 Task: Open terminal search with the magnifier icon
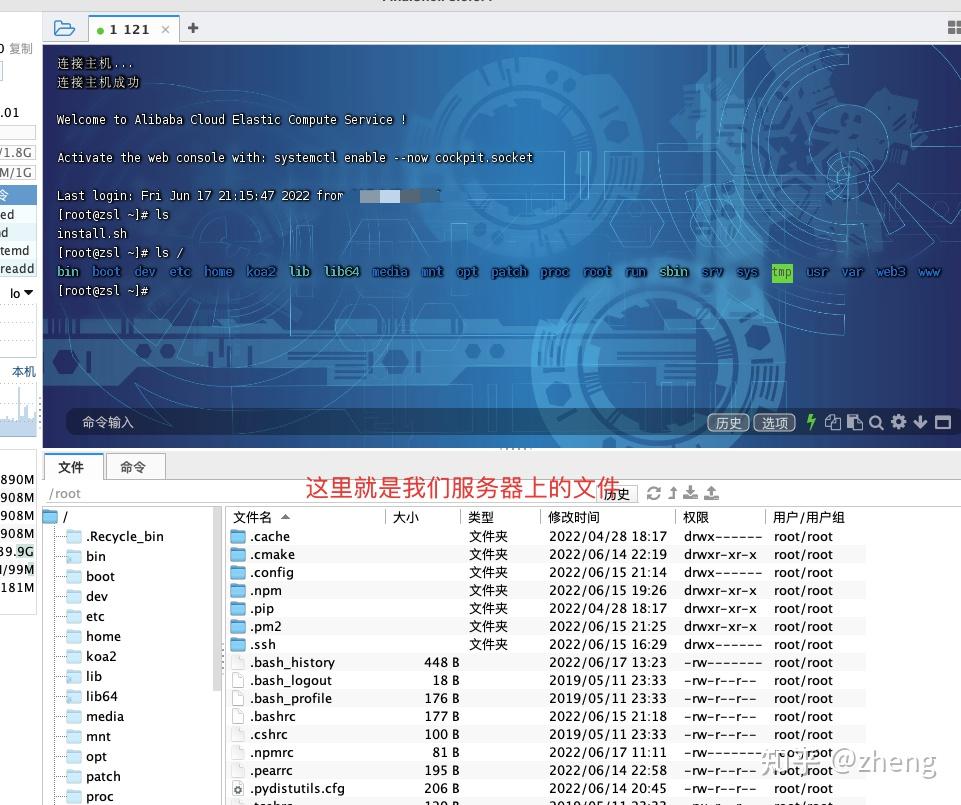[x=876, y=422]
